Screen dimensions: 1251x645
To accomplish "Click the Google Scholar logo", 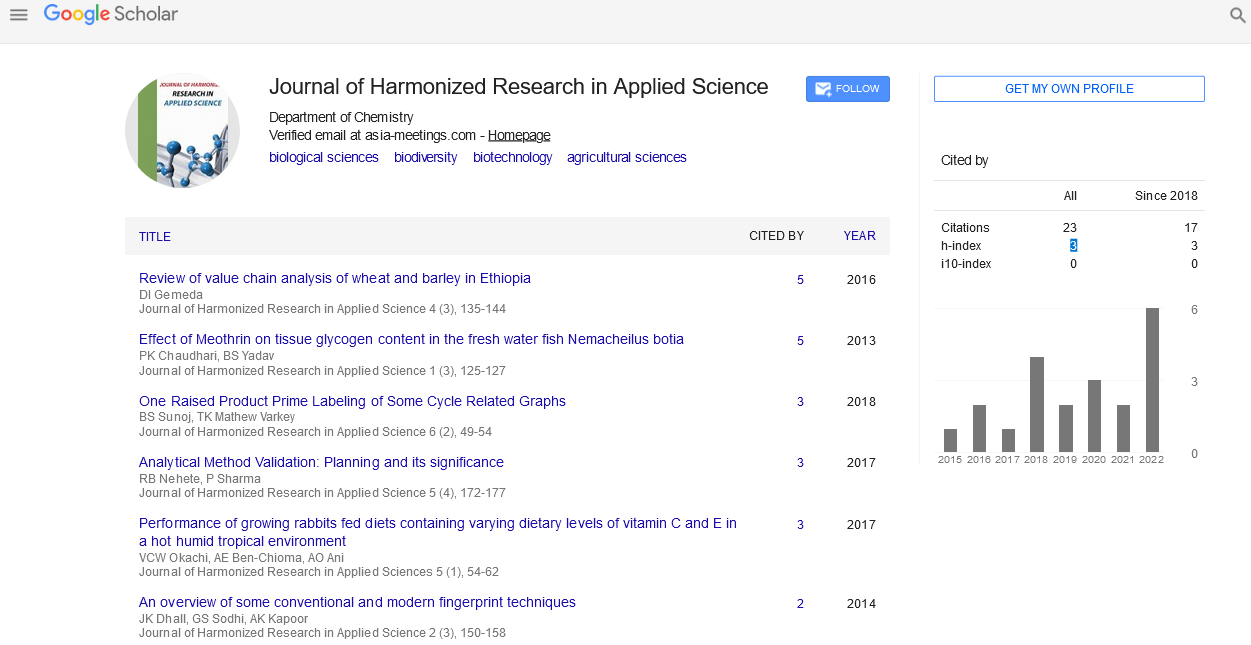I will tap(111, 14).
